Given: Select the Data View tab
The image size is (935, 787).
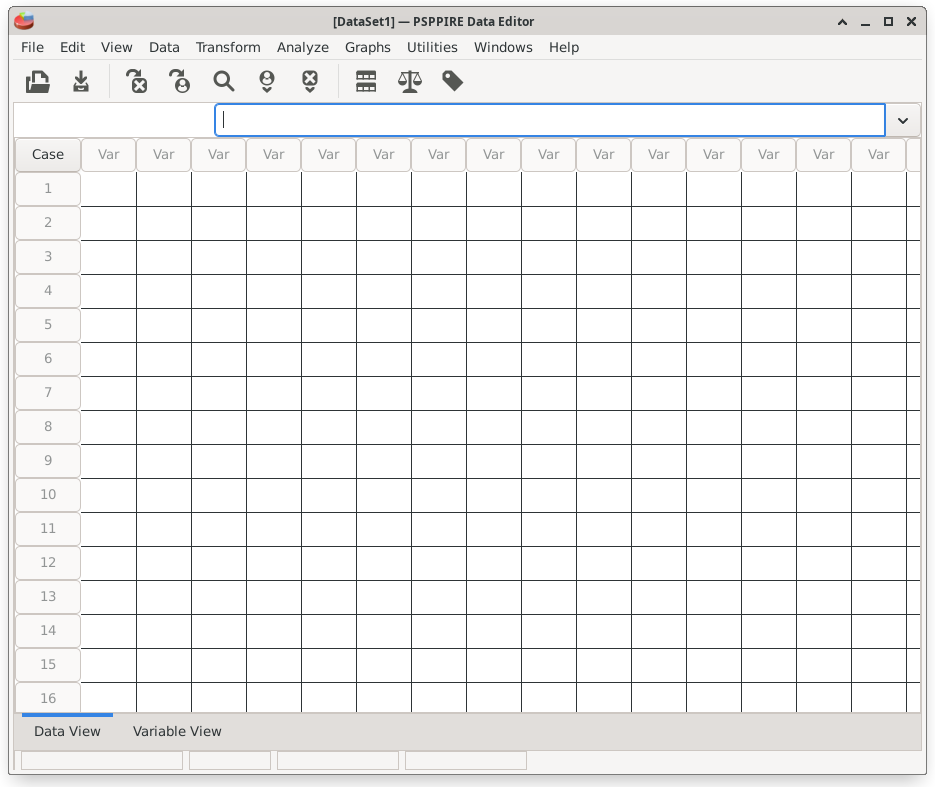Looking at the screenshot, I should coord(67,731).
